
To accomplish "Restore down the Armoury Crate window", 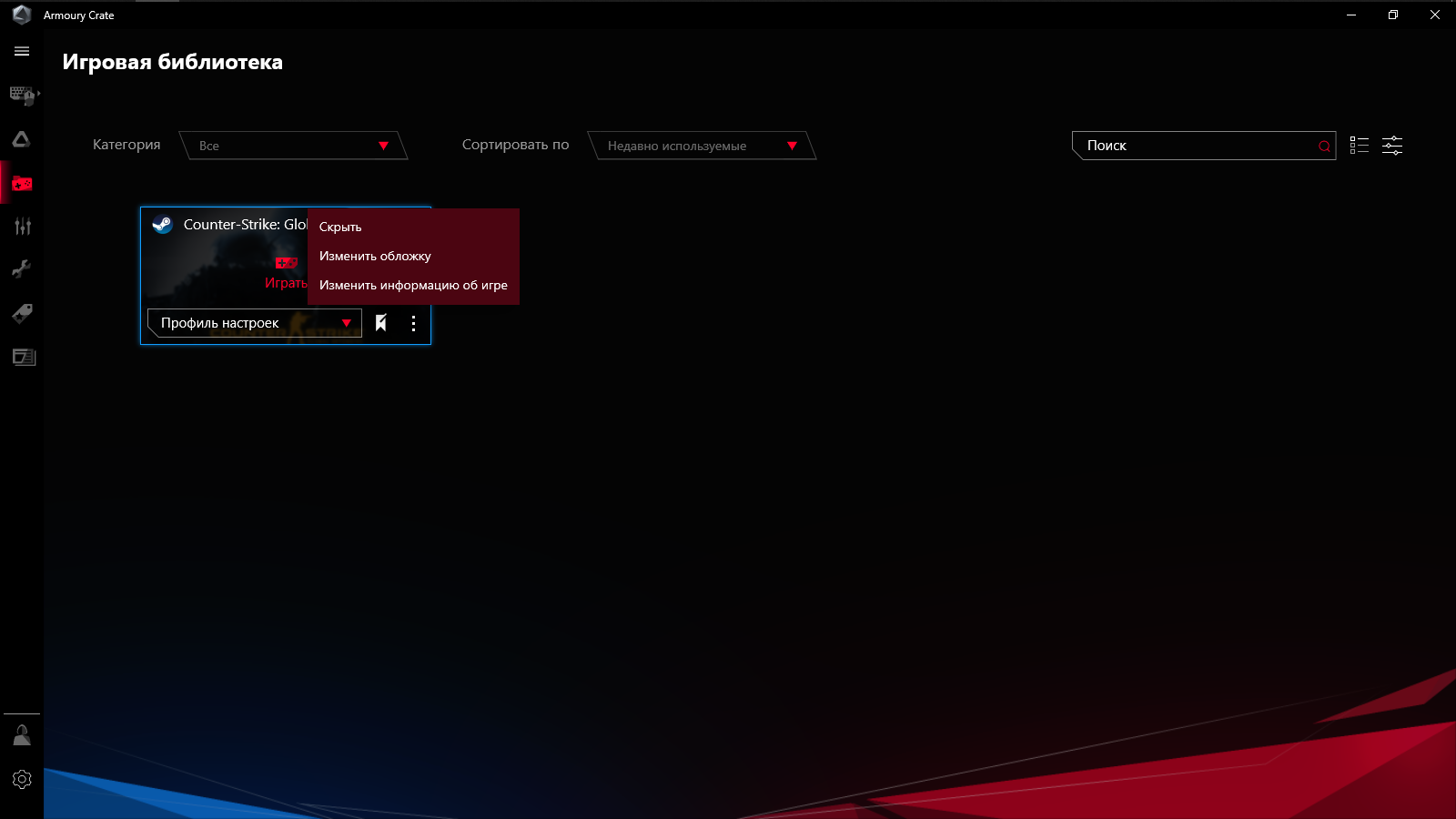I will 1393,15.
